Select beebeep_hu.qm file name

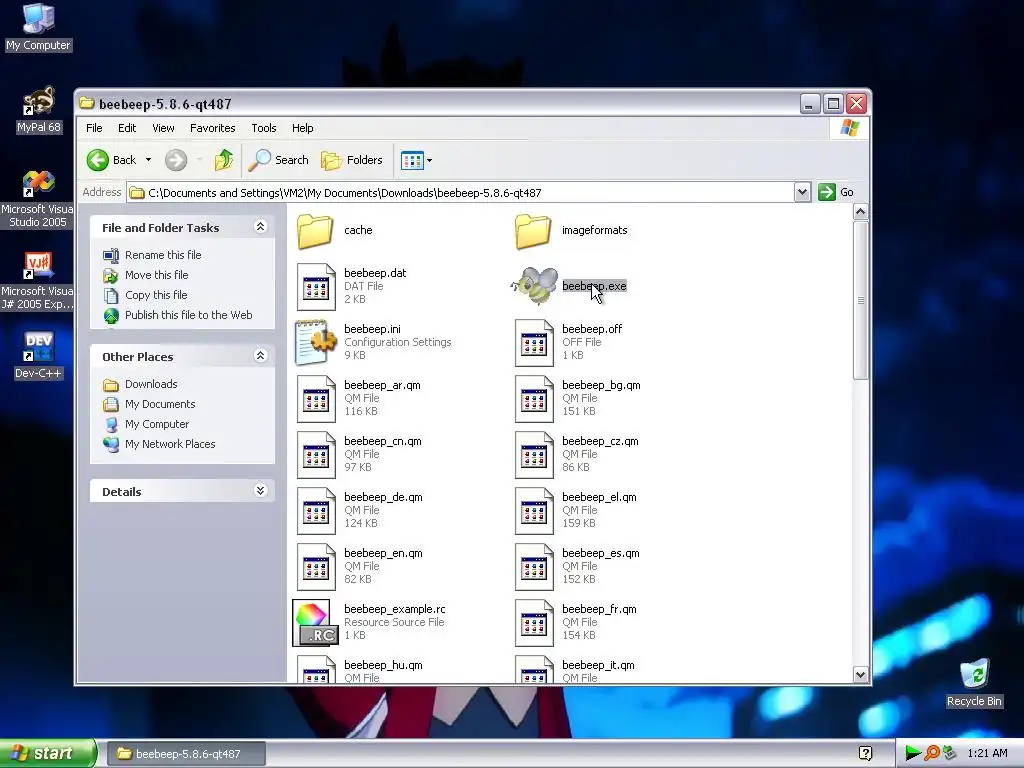click(383, 665)
